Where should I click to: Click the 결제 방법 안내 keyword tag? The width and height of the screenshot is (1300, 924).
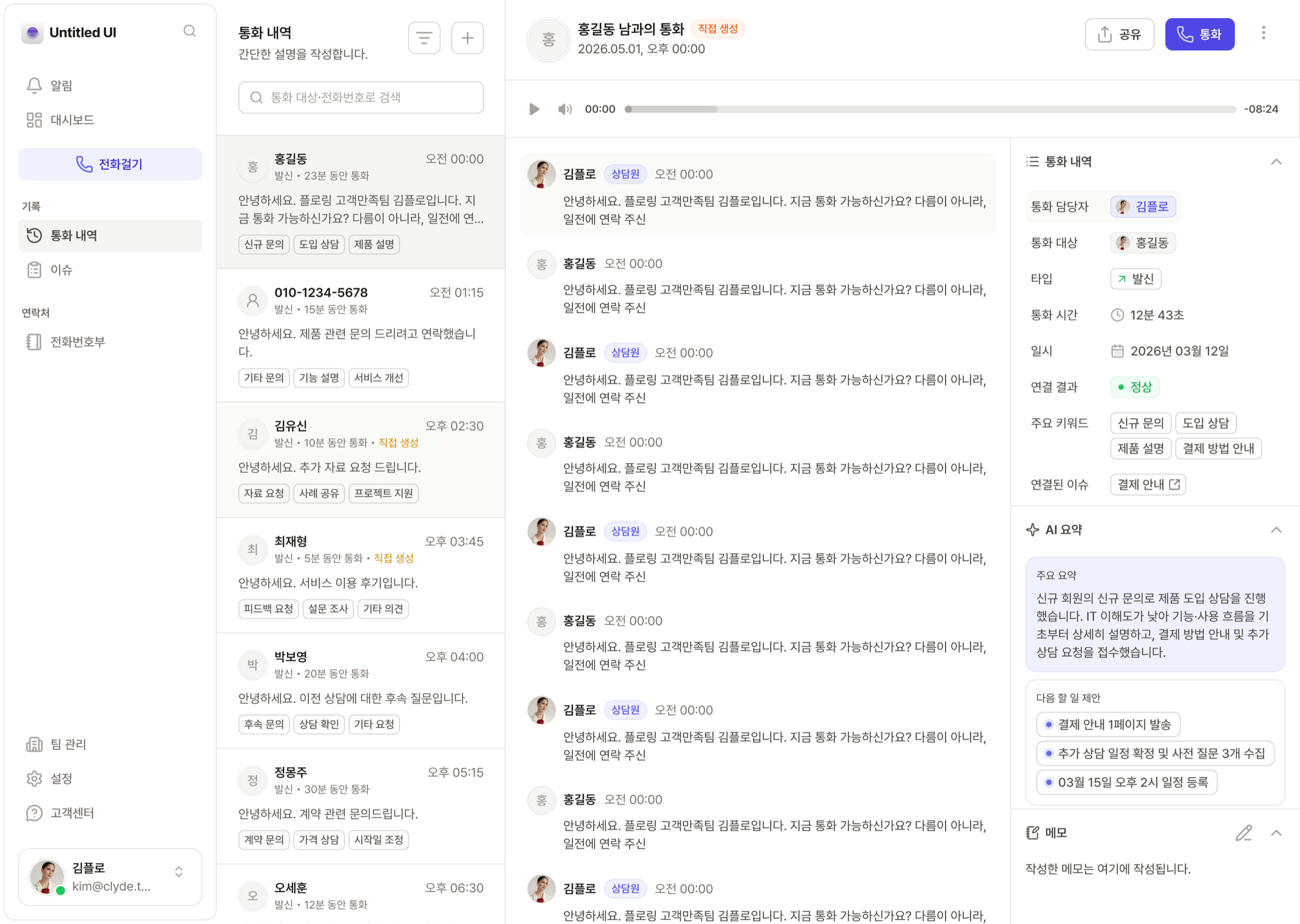(x=1218, y=448)
